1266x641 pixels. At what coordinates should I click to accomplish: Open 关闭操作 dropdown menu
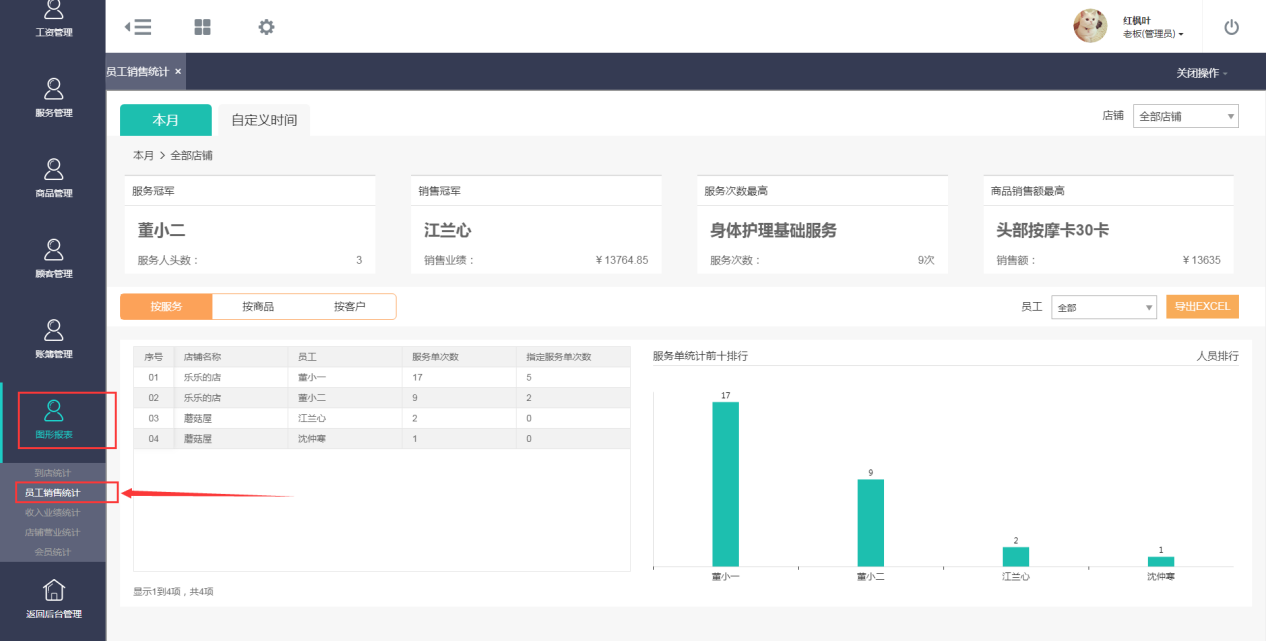click(1202, 73)
